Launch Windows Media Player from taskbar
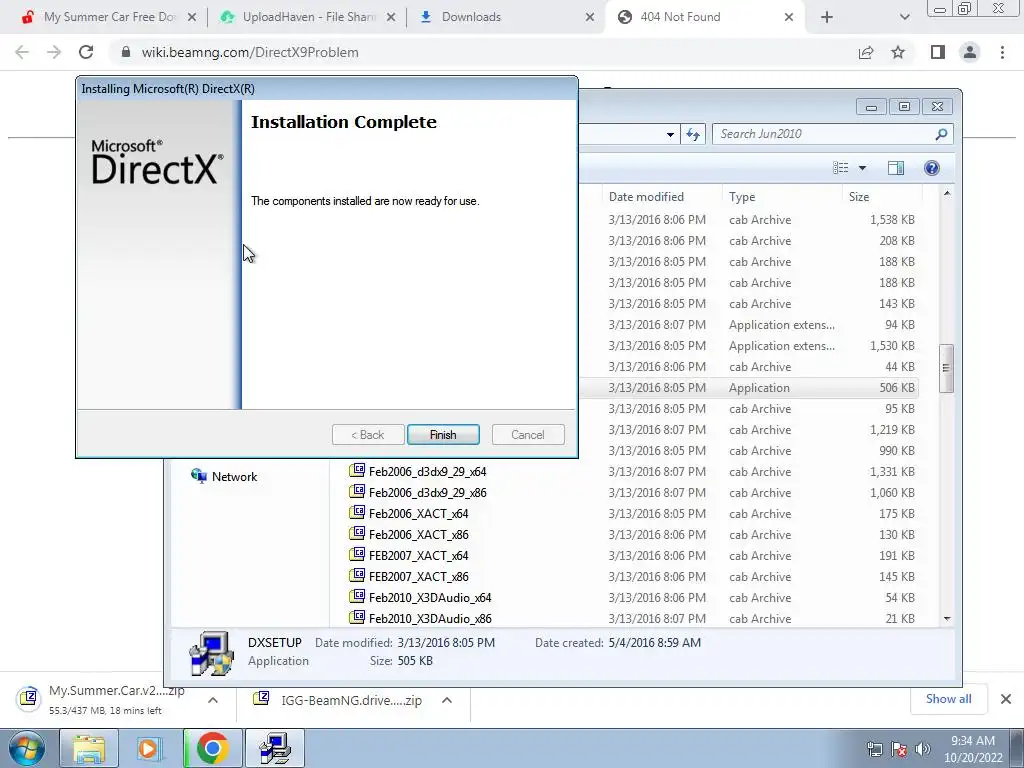1024x768 pixels. 150,748
